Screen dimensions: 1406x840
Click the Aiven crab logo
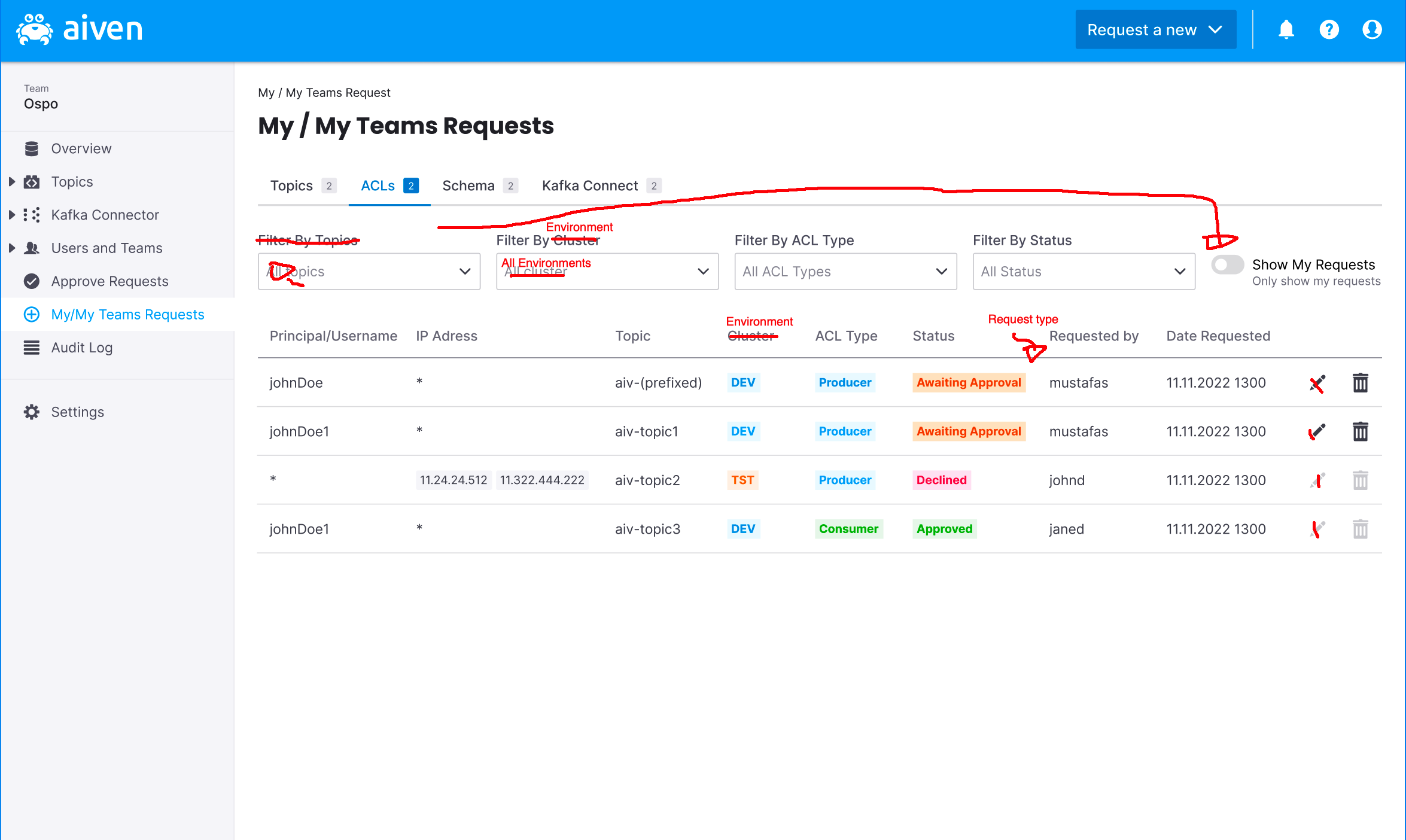(35, 29)
